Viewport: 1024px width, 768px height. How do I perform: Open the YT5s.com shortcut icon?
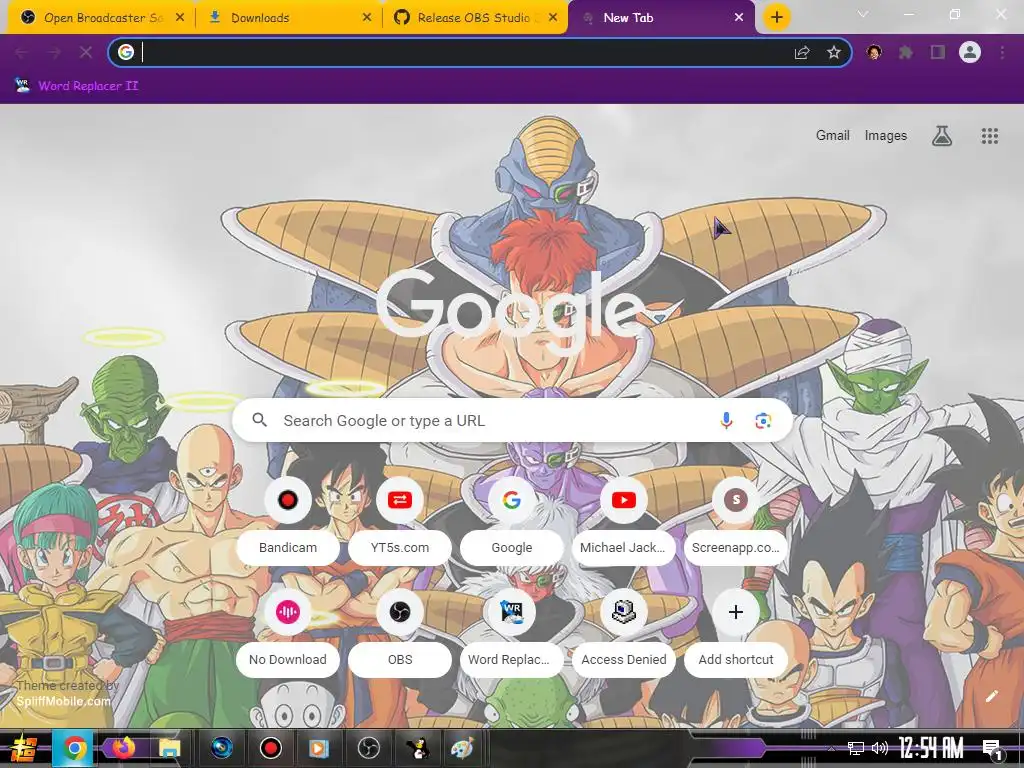[400, 500]
